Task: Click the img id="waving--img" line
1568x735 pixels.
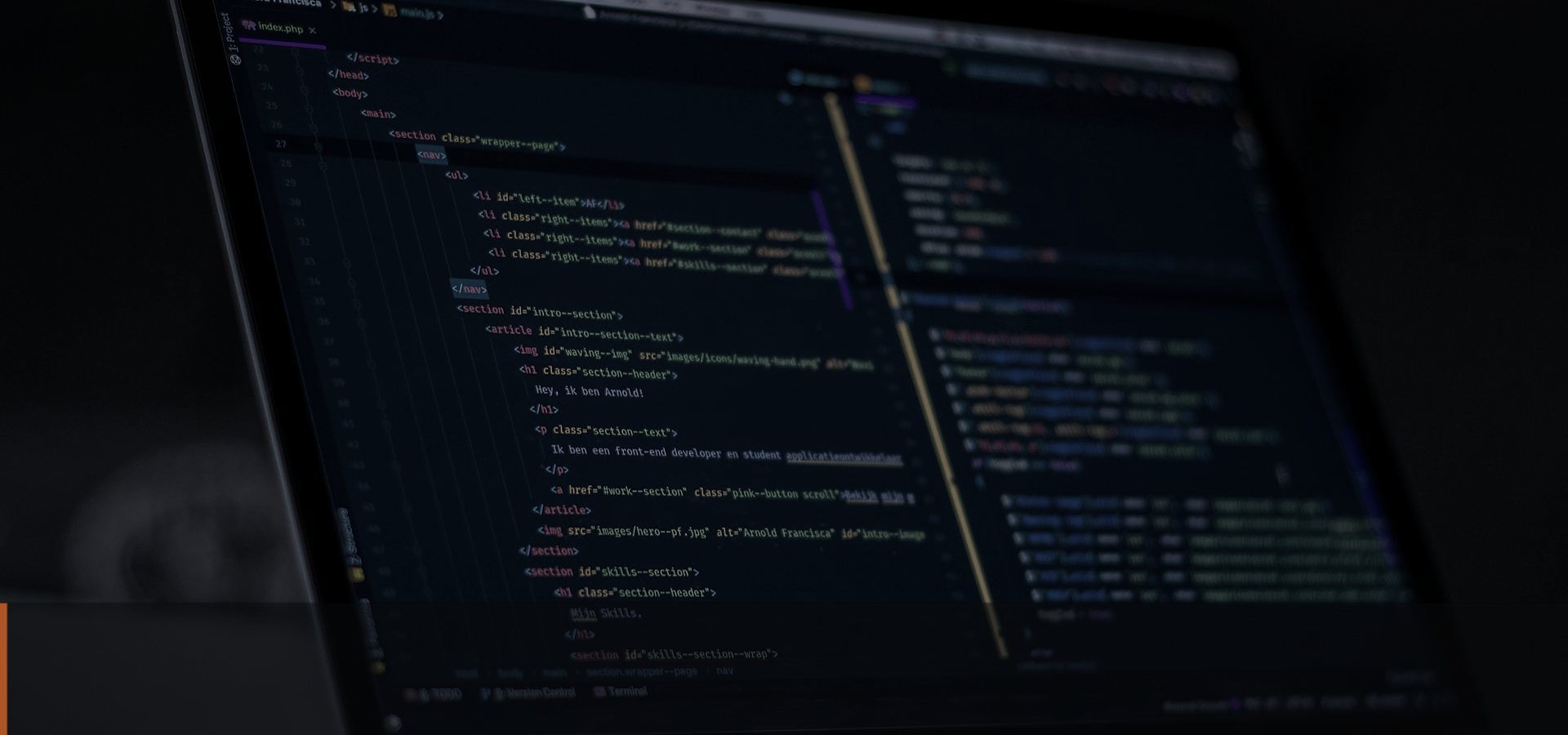Action: coord(693,357)
